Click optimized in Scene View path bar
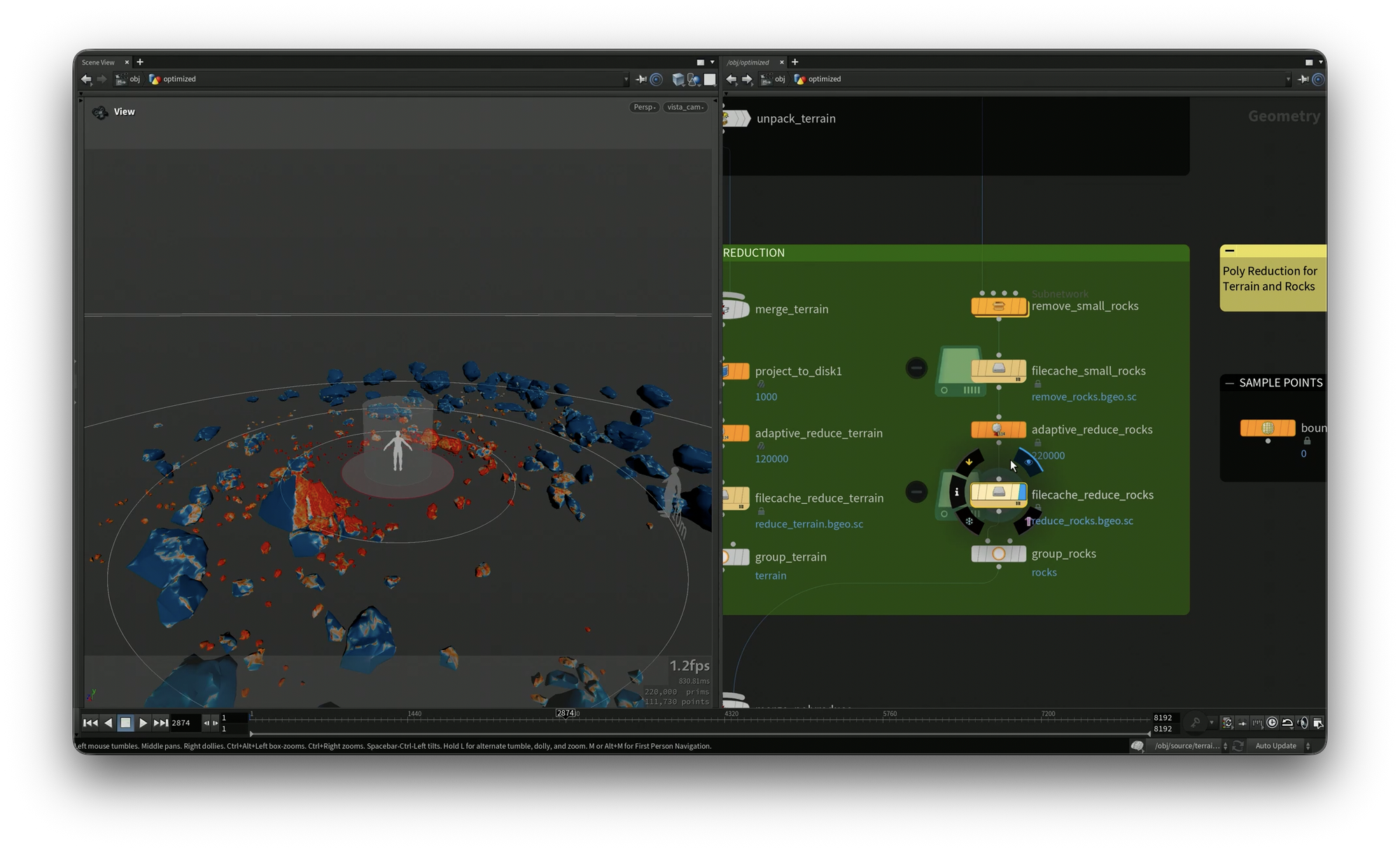This screenshot has height=851, width=1400. point(173,79)
